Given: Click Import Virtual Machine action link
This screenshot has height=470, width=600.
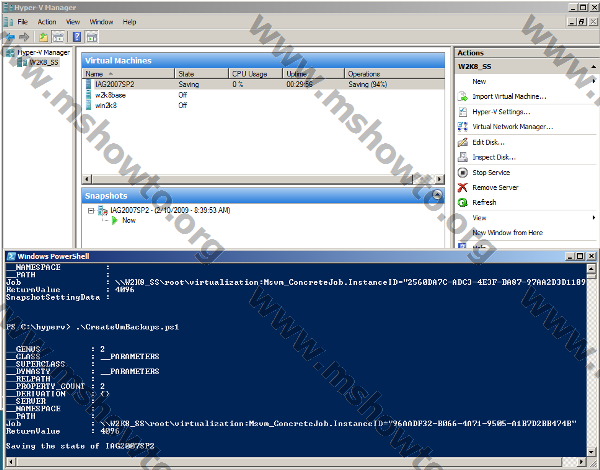Looking at the screenshot, I should pos(509,96).
